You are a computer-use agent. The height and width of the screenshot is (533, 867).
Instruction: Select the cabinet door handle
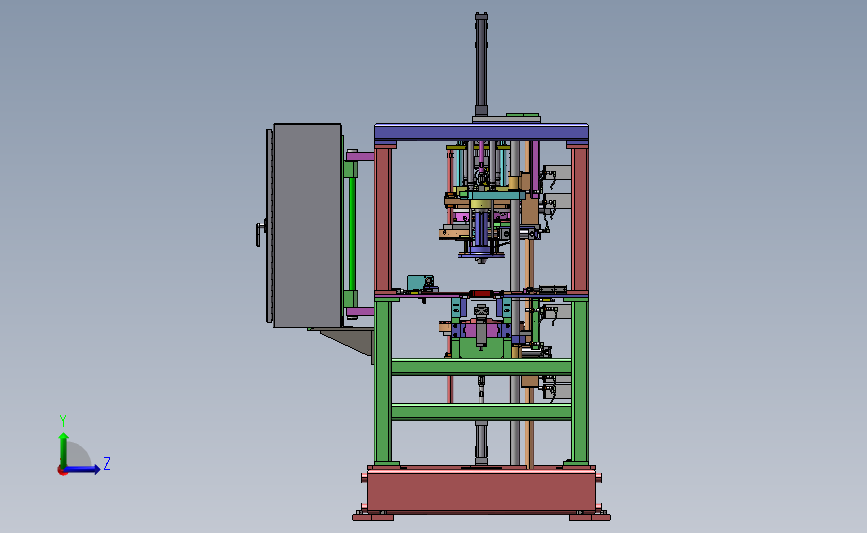[x=259, y=234]
